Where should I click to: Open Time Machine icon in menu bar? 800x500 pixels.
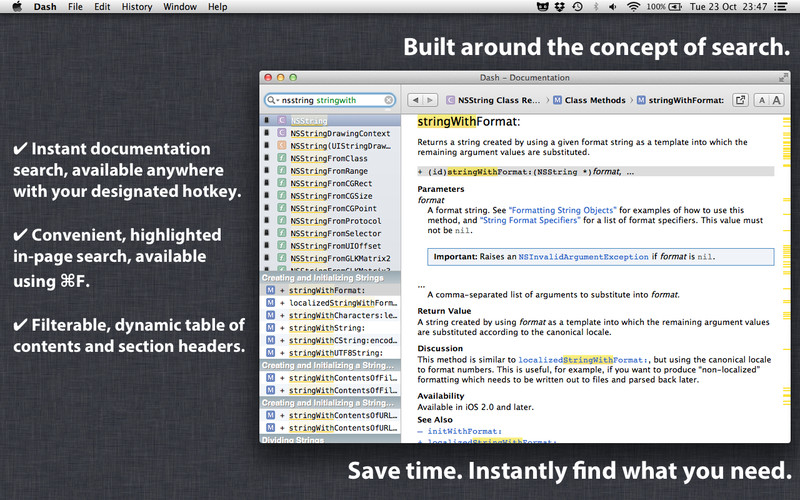tap(577, 7)
